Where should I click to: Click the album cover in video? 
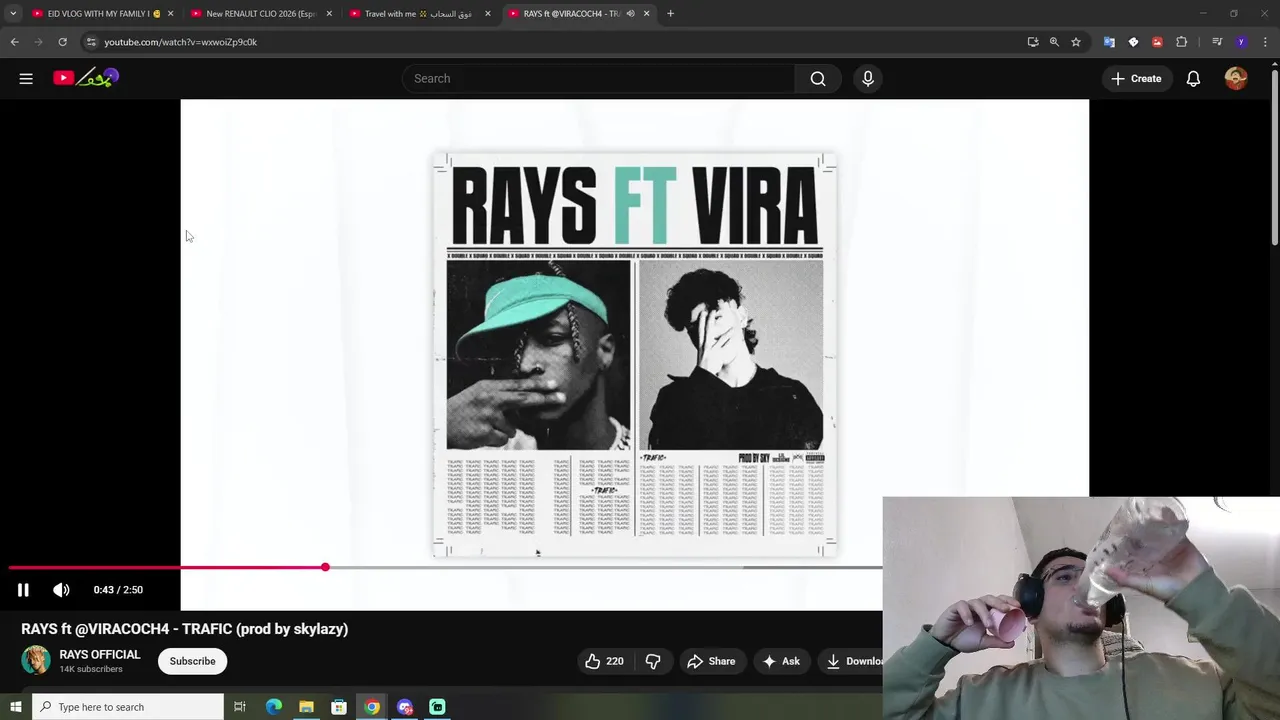[x=635, y=355]
